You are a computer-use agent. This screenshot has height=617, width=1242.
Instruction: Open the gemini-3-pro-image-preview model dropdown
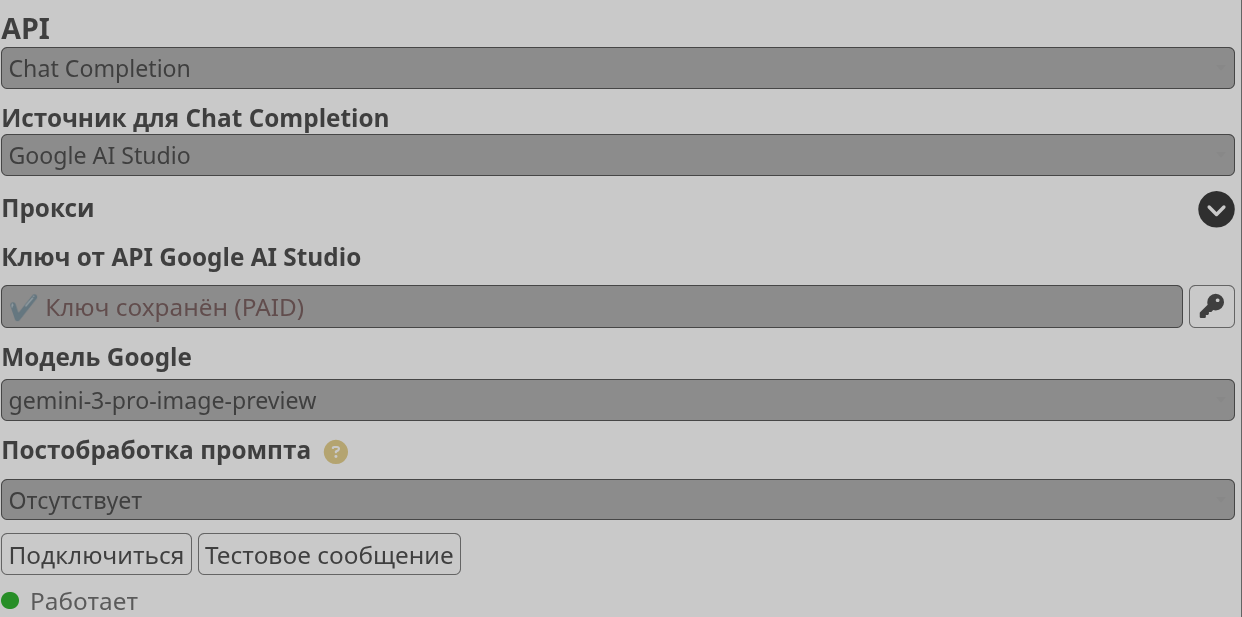pos(617,401)
